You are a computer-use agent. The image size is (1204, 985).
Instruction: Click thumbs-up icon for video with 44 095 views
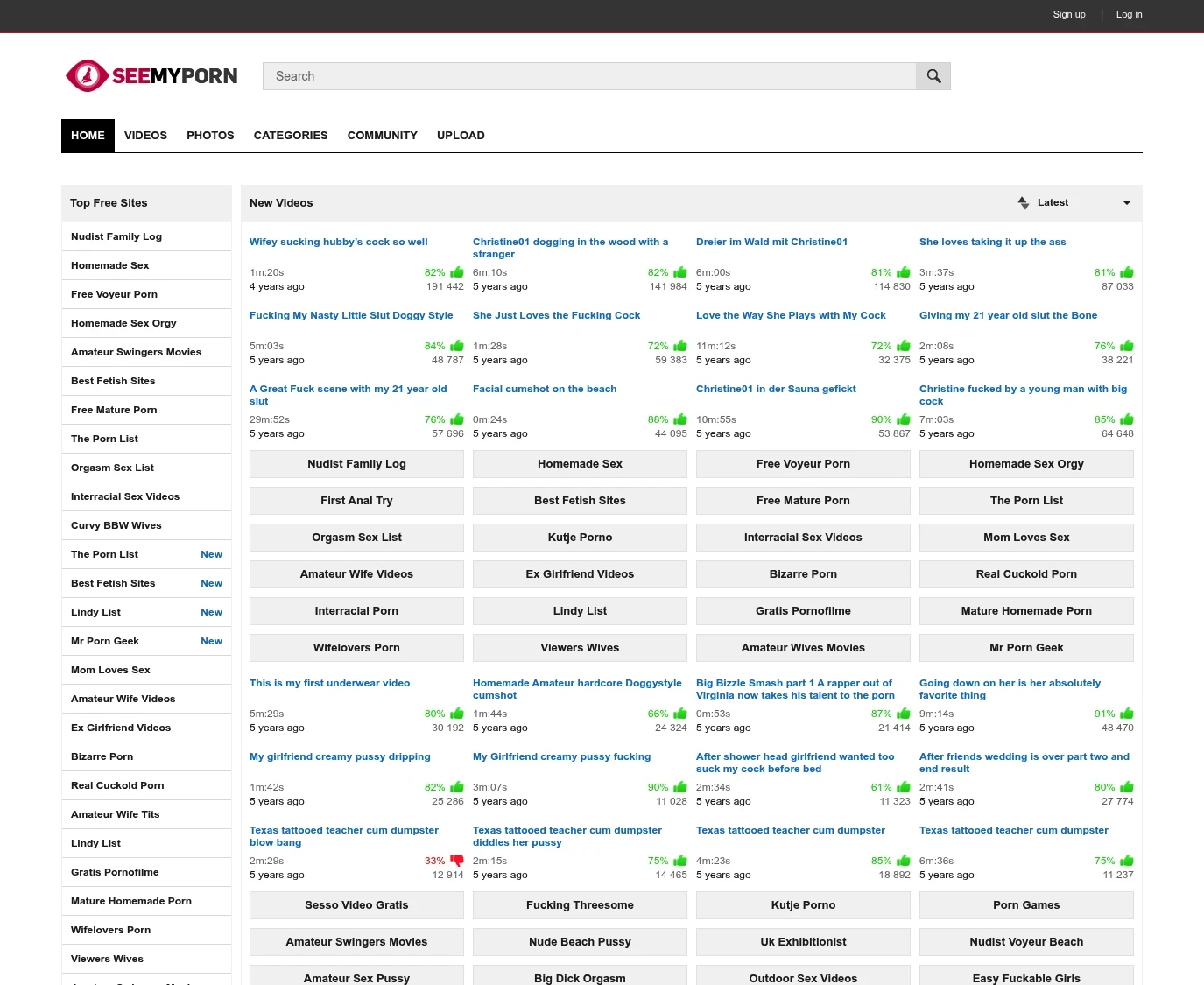[680, 419]
